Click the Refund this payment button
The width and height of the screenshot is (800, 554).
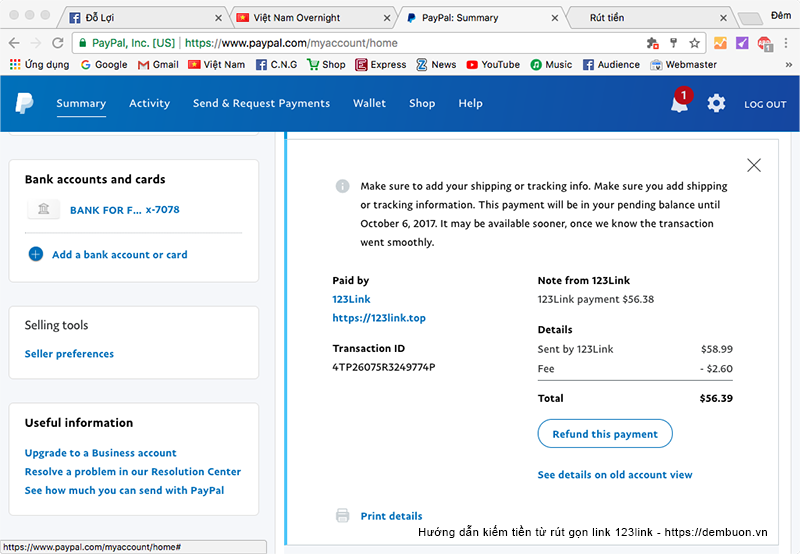point(605,434)
